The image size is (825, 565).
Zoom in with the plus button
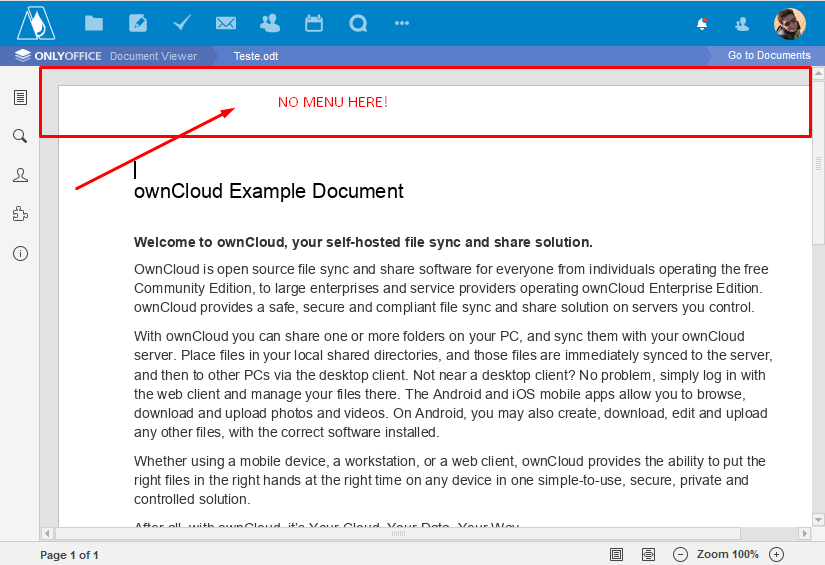pyautogui.click(x=777, y=554)
